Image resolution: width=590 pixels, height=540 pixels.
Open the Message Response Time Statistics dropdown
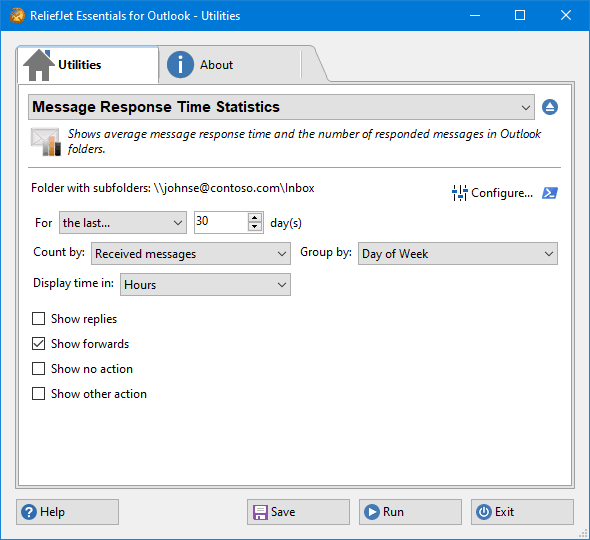point(281,107)
